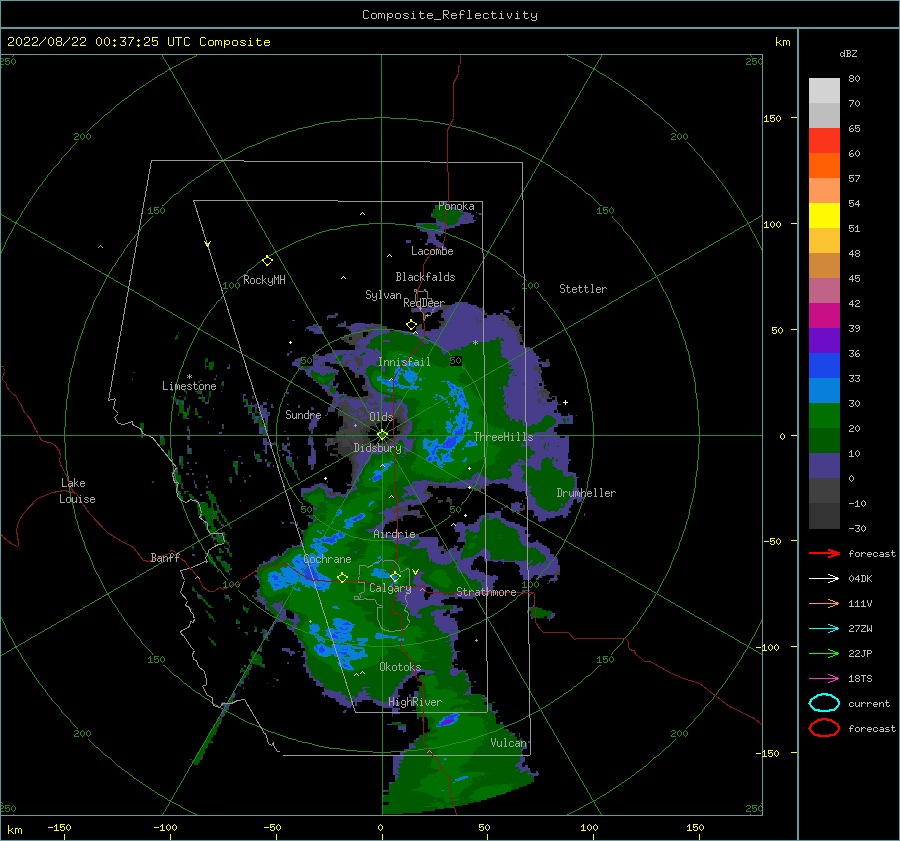Pick the slate 0-10 dBZ swatch
This screenshot has height=841, width=900.
pyautogui.click(x=824, y=466)
